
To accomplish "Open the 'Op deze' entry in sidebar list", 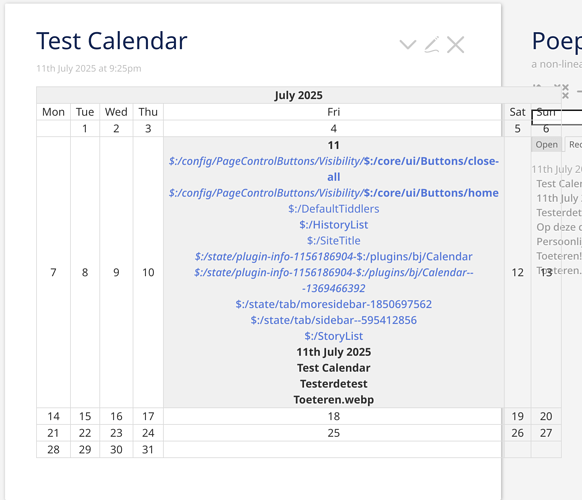I will coord(559,227).
